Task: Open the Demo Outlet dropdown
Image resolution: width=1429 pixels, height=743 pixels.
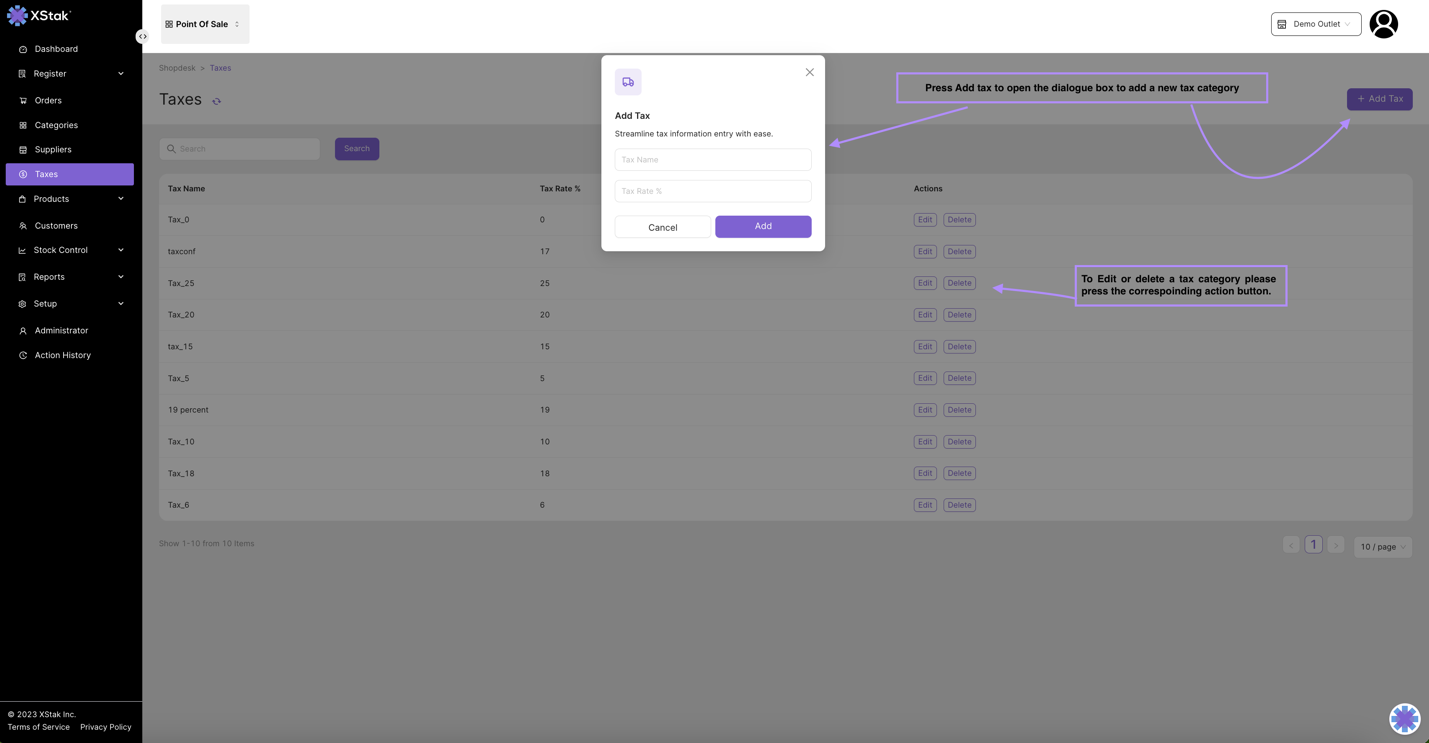Action: [x=1315, y=24]
